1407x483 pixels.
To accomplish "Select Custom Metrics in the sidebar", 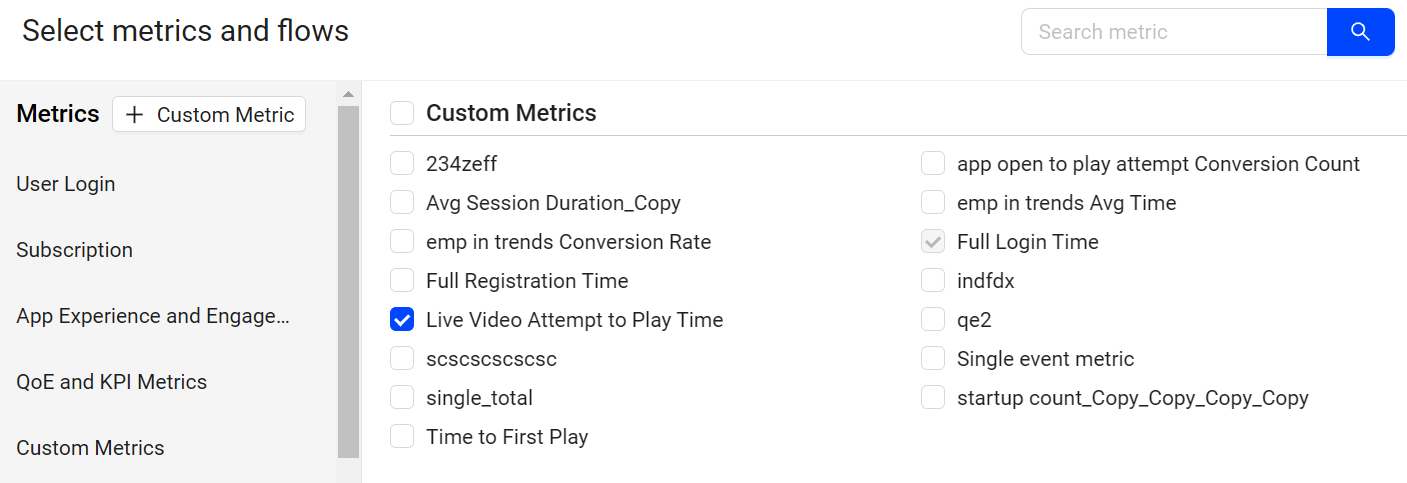I will pyautogui.click(x=90, y=448).
